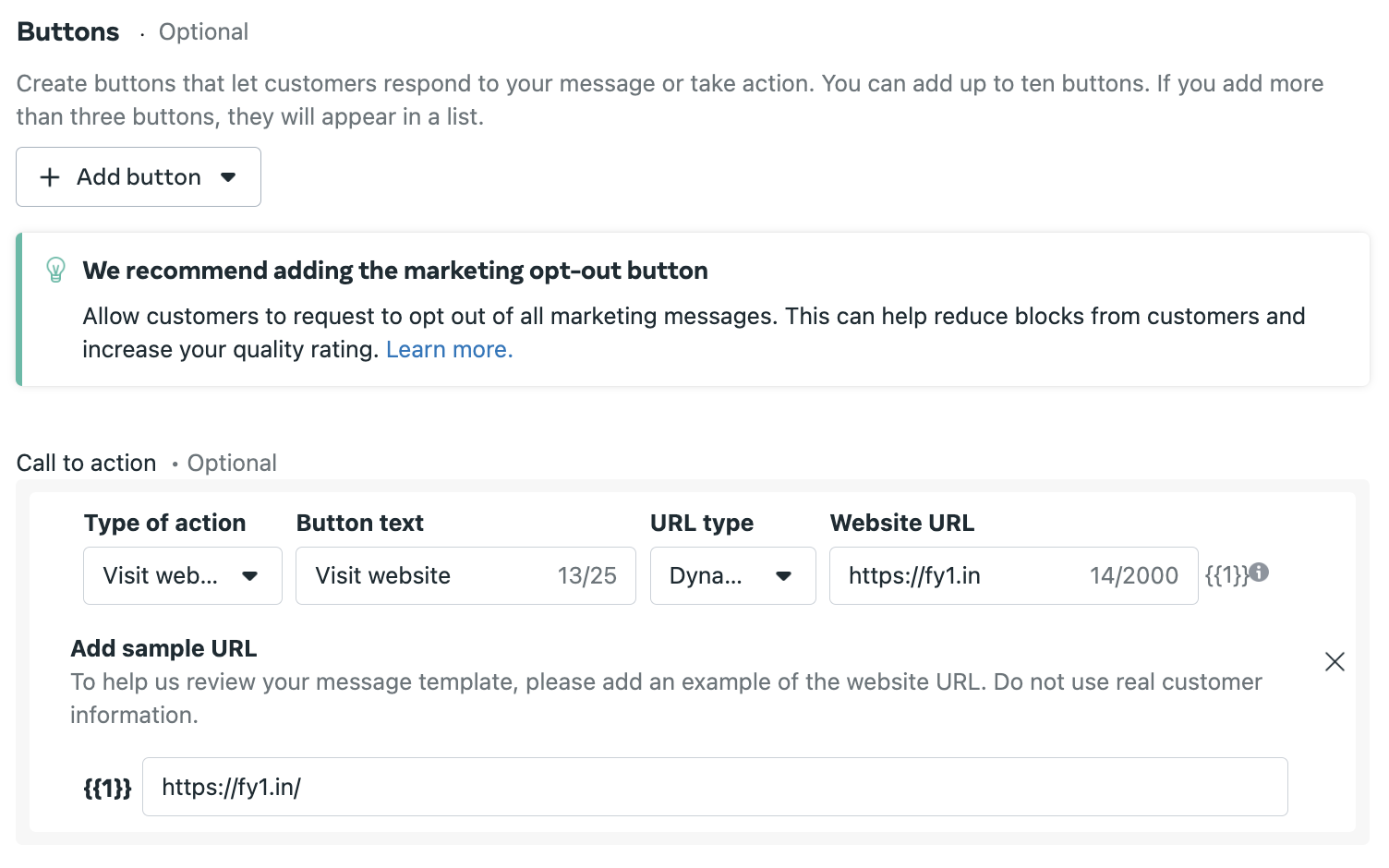
Task: Remove the call to action with X
Action: click(1335, 661)
